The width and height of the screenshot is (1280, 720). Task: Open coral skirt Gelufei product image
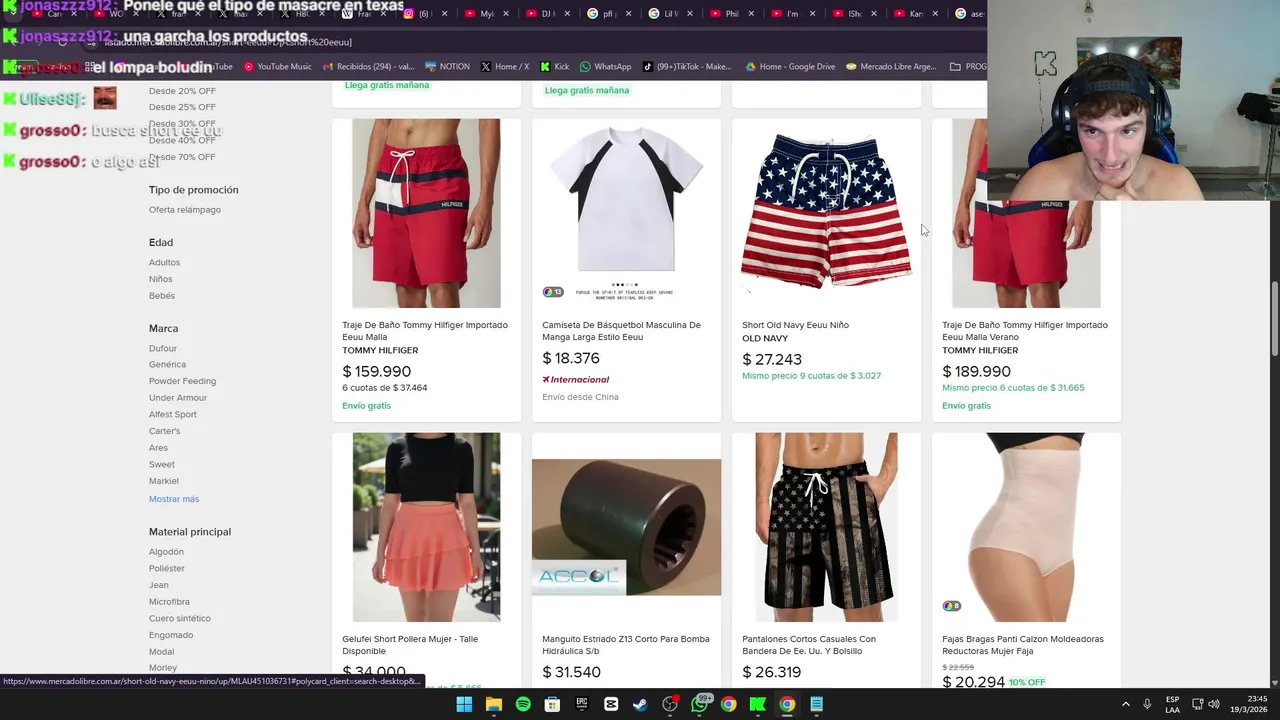pyautogui.click(x=426, y=527)
